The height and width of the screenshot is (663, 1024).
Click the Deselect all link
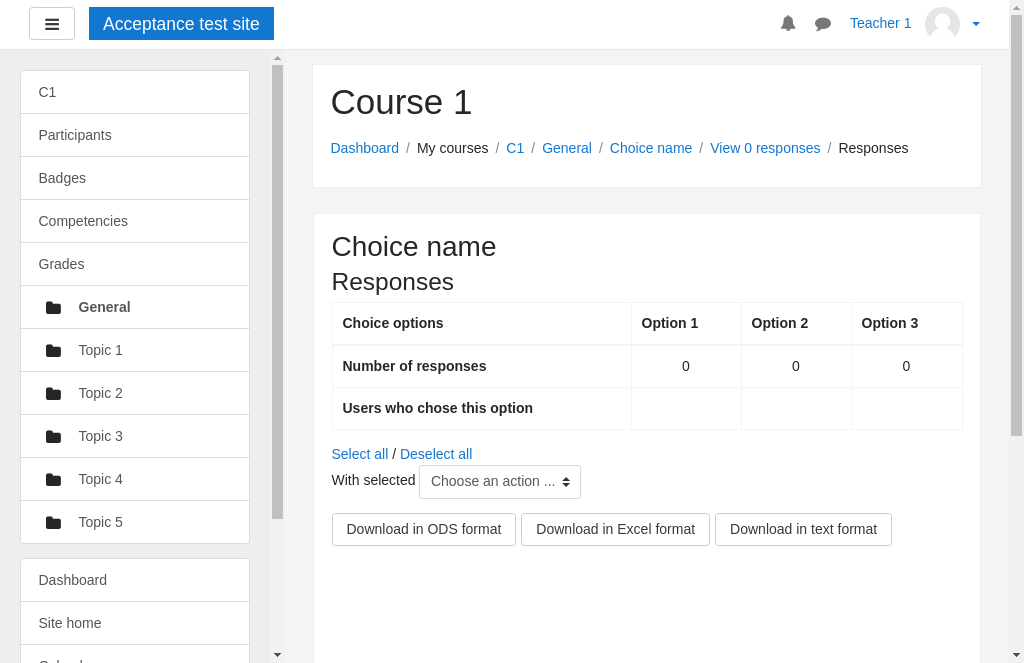pos(436,454)
